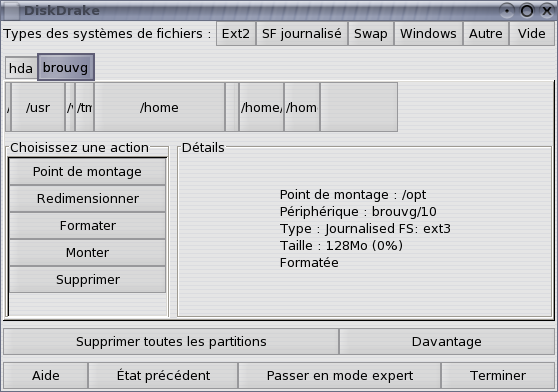Click Supprimer to delete the partition
Screen dimensions: 558x392
point(87,280)
